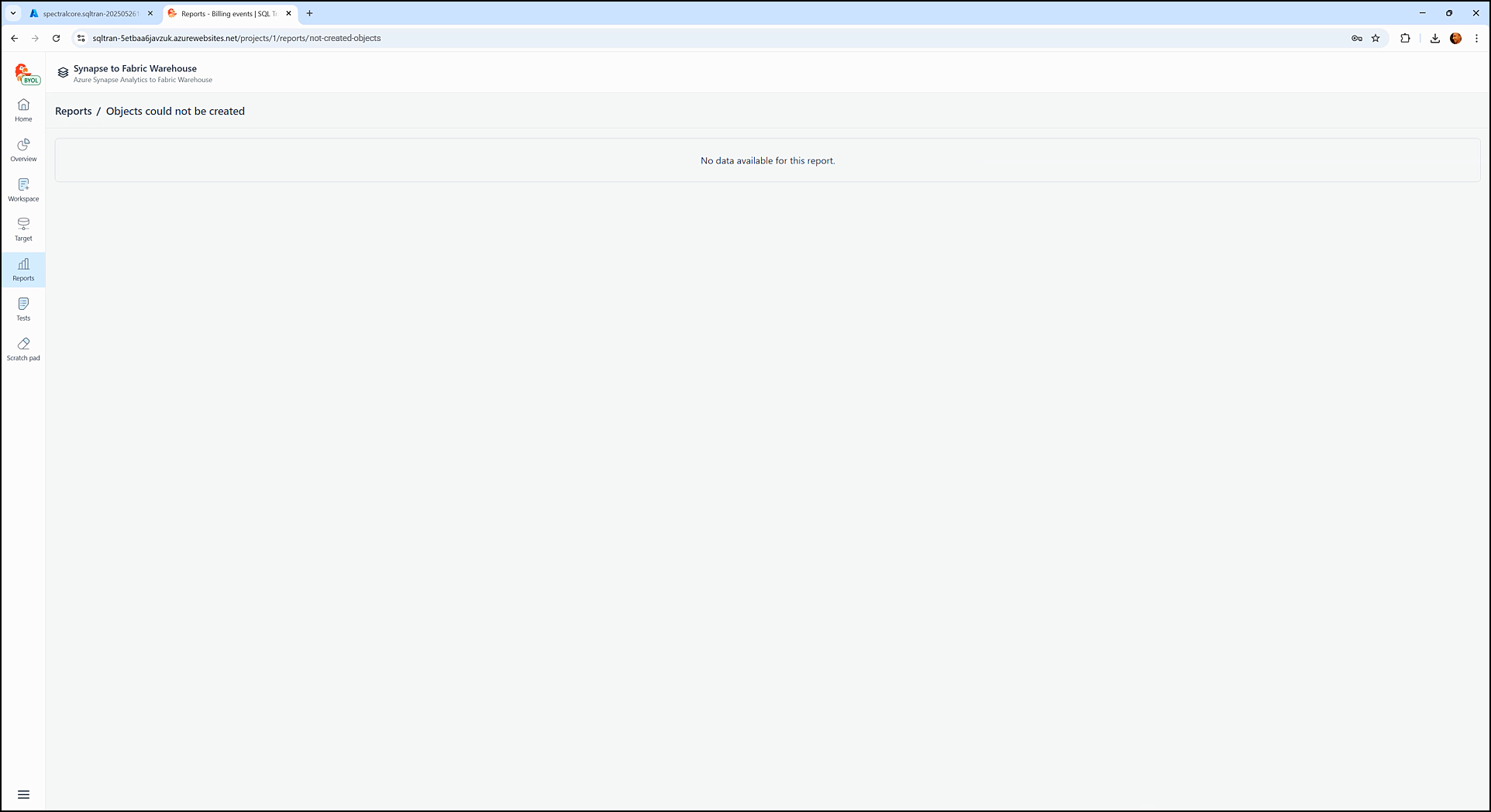
Task: Open the Scratch pad
Action: coord(23,349)
